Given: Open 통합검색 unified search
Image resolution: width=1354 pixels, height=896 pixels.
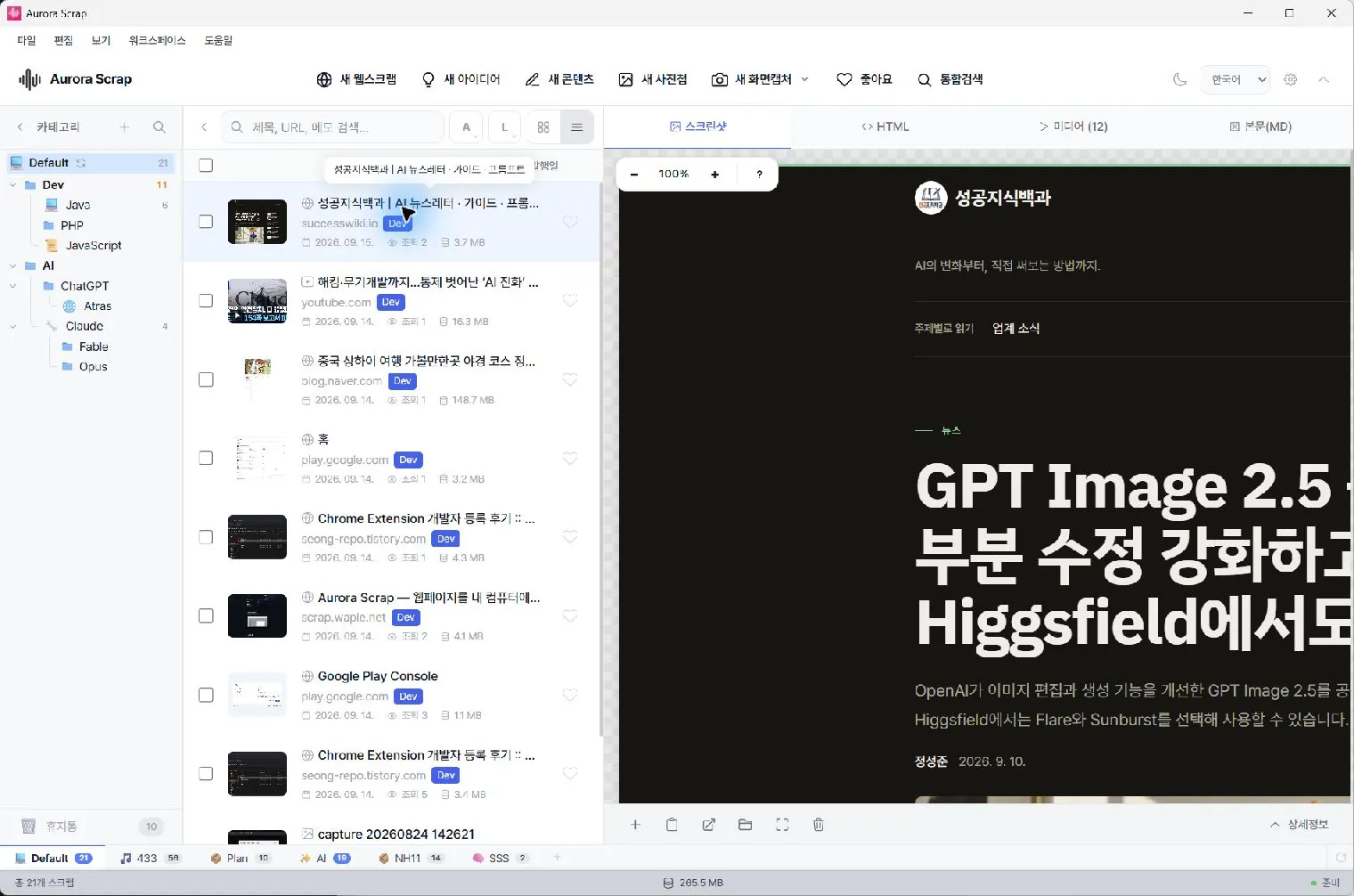Looking at the screenshot, I should point(950,79).
